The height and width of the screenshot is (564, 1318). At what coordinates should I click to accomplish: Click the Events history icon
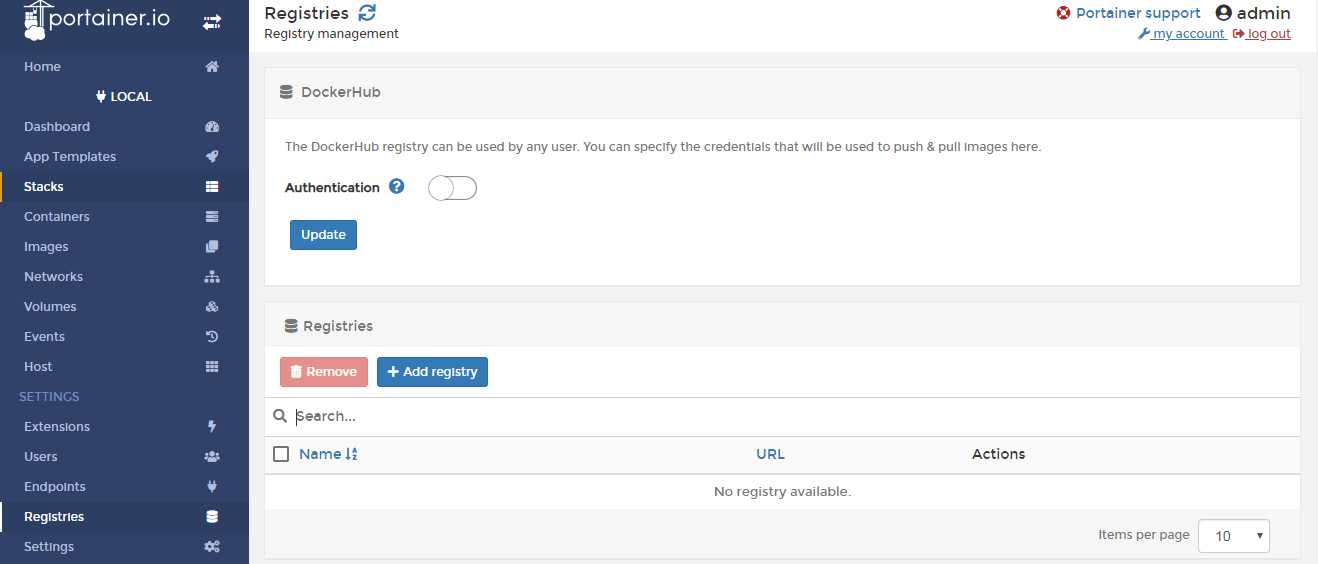(211, 337)
